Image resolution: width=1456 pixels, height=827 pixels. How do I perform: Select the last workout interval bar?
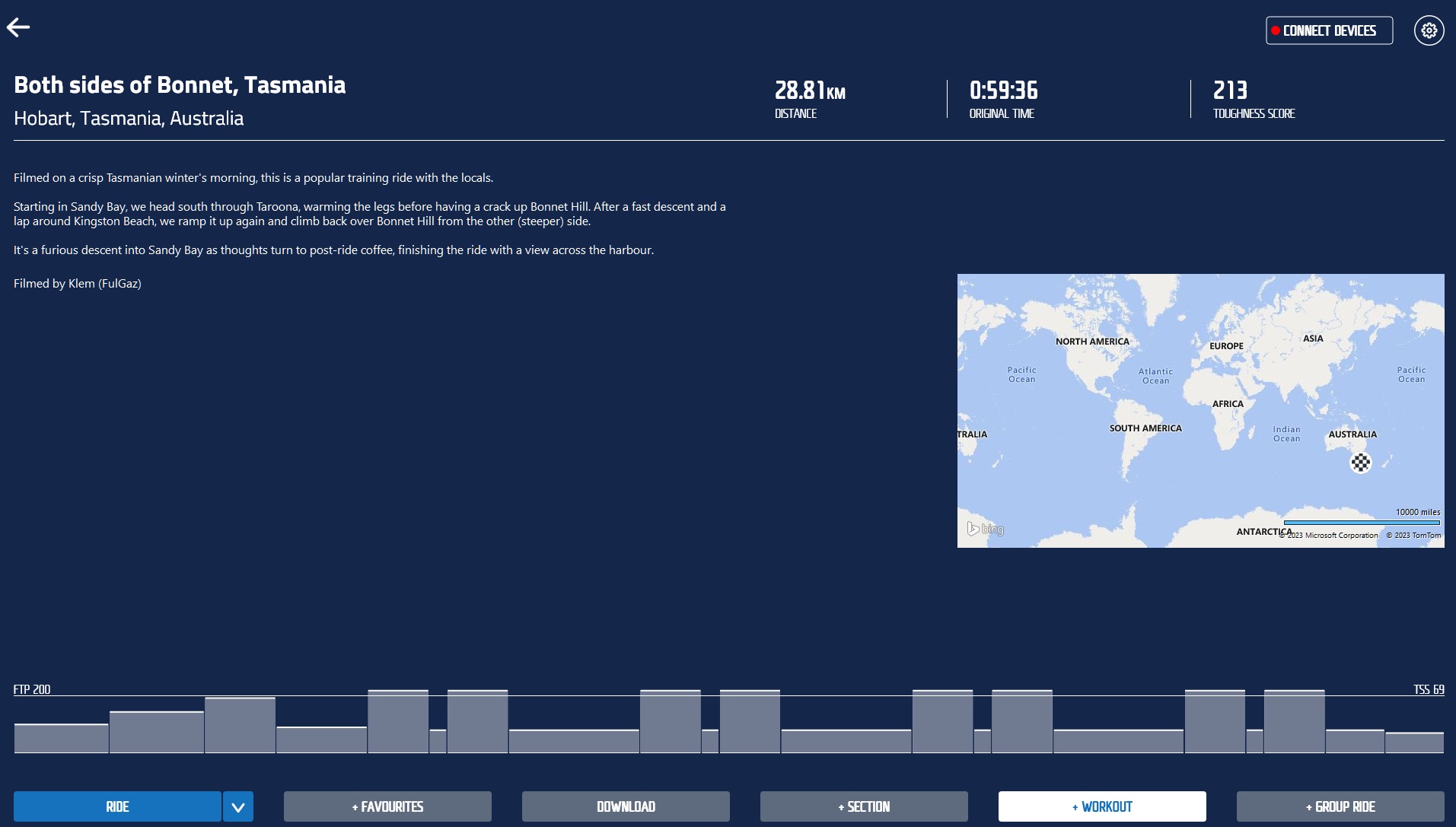(1414, 743)
